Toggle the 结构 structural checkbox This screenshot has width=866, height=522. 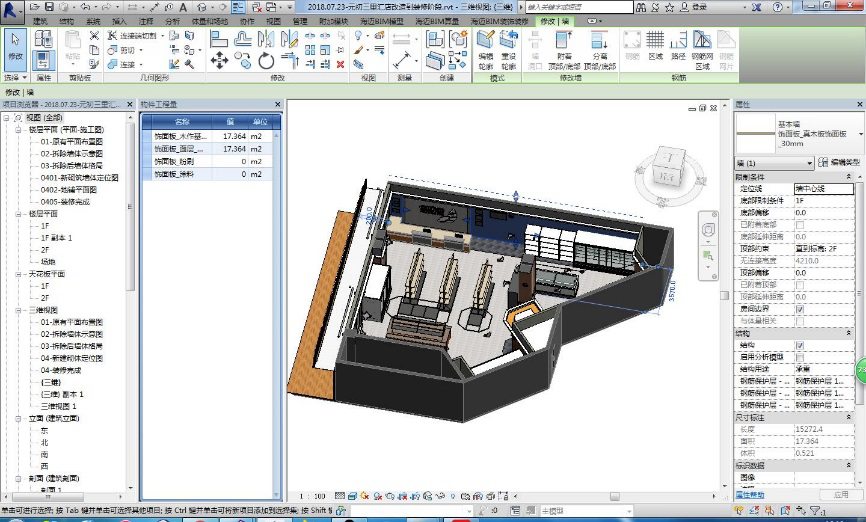tap(800, 345)
